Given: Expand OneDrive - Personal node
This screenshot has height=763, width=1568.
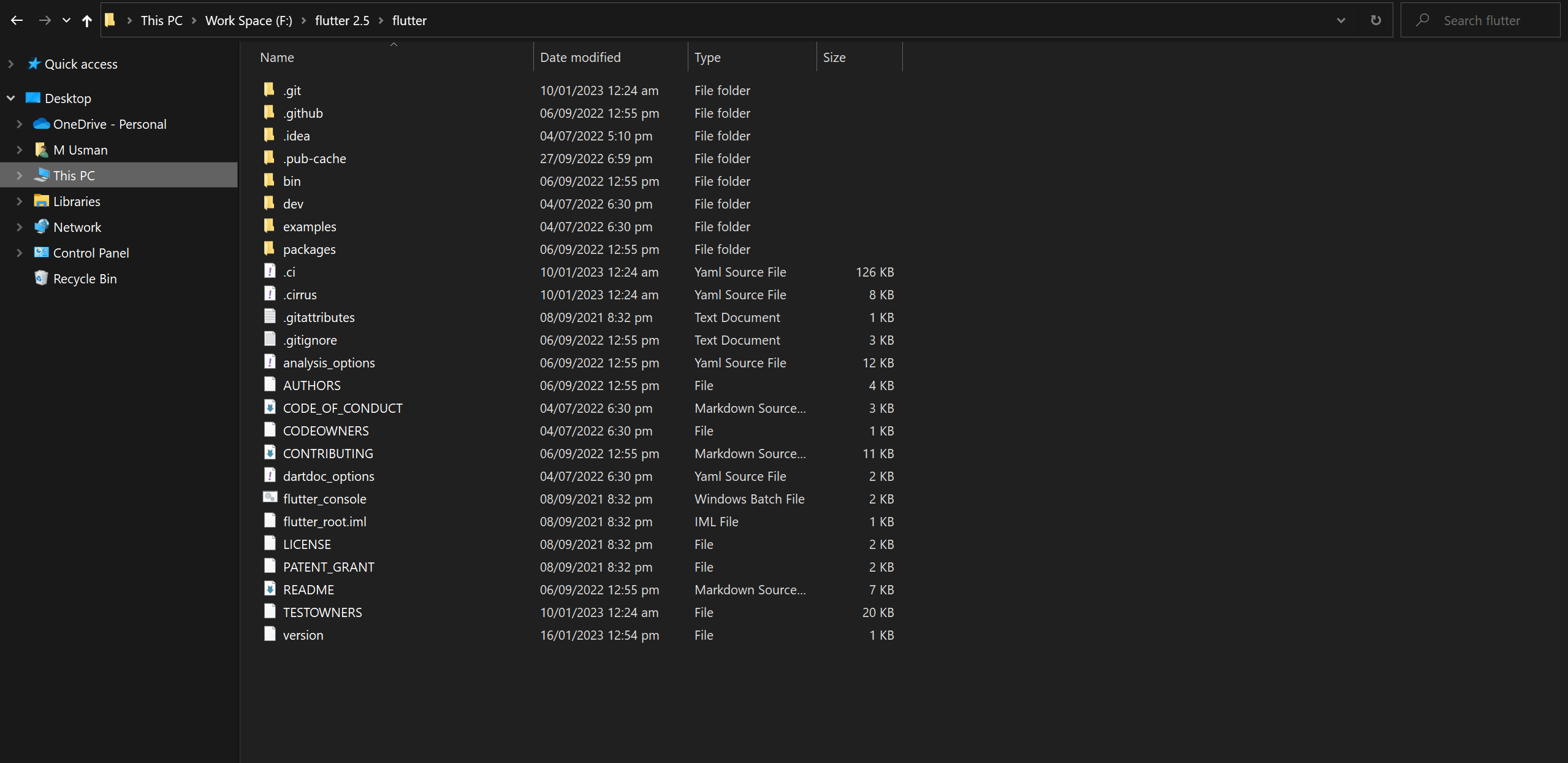Looking at the screenshot, I should [x=20, y=124].
